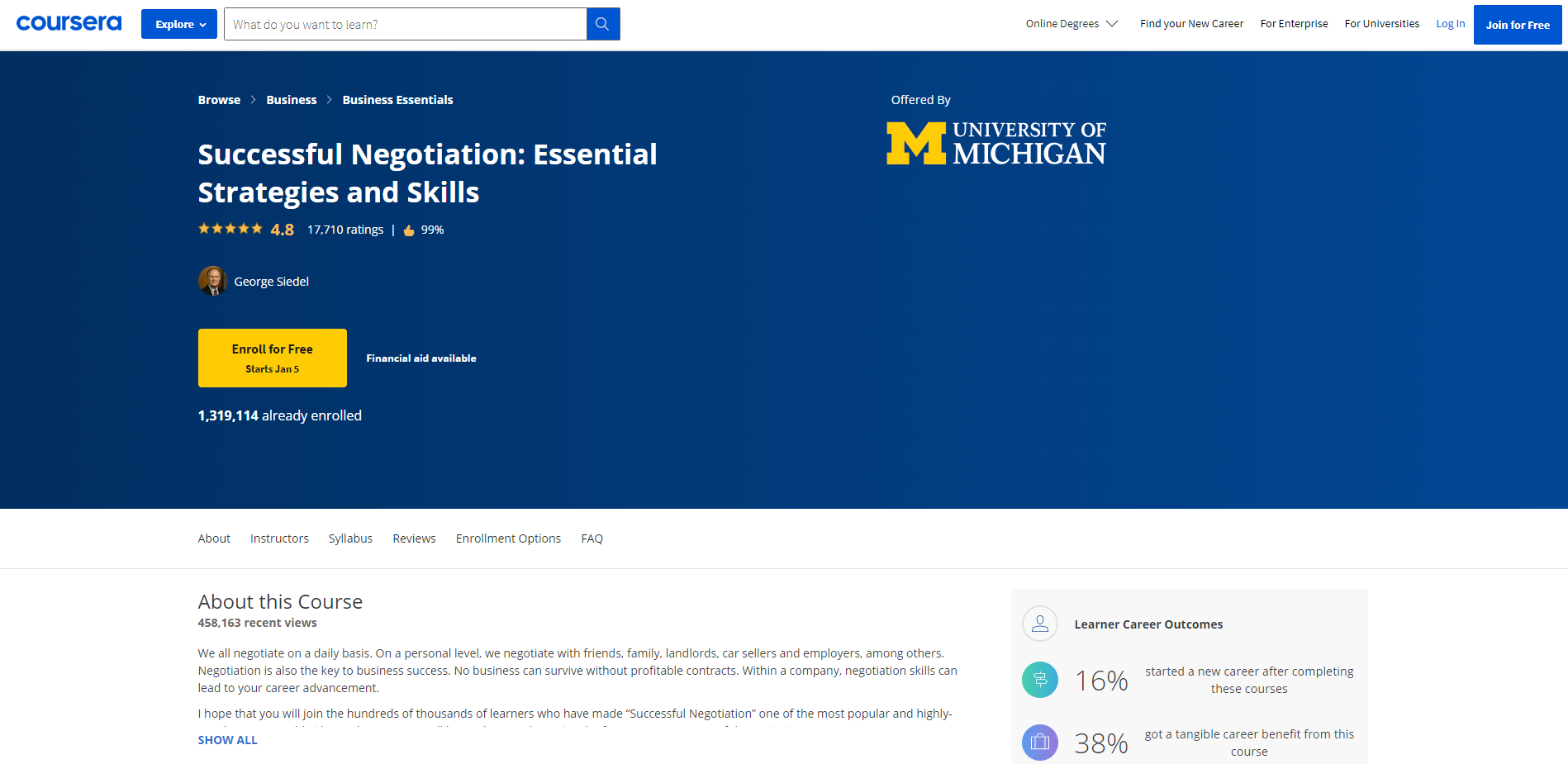Click the 'Offered By' label

click(920, 100)
